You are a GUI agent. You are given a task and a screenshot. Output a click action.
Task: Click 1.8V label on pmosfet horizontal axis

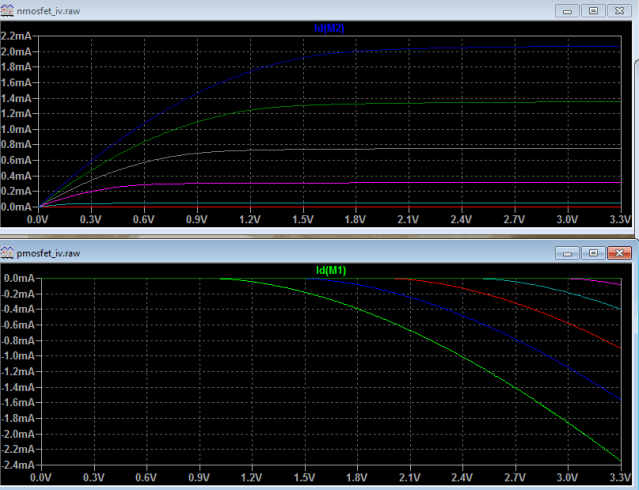357,478
